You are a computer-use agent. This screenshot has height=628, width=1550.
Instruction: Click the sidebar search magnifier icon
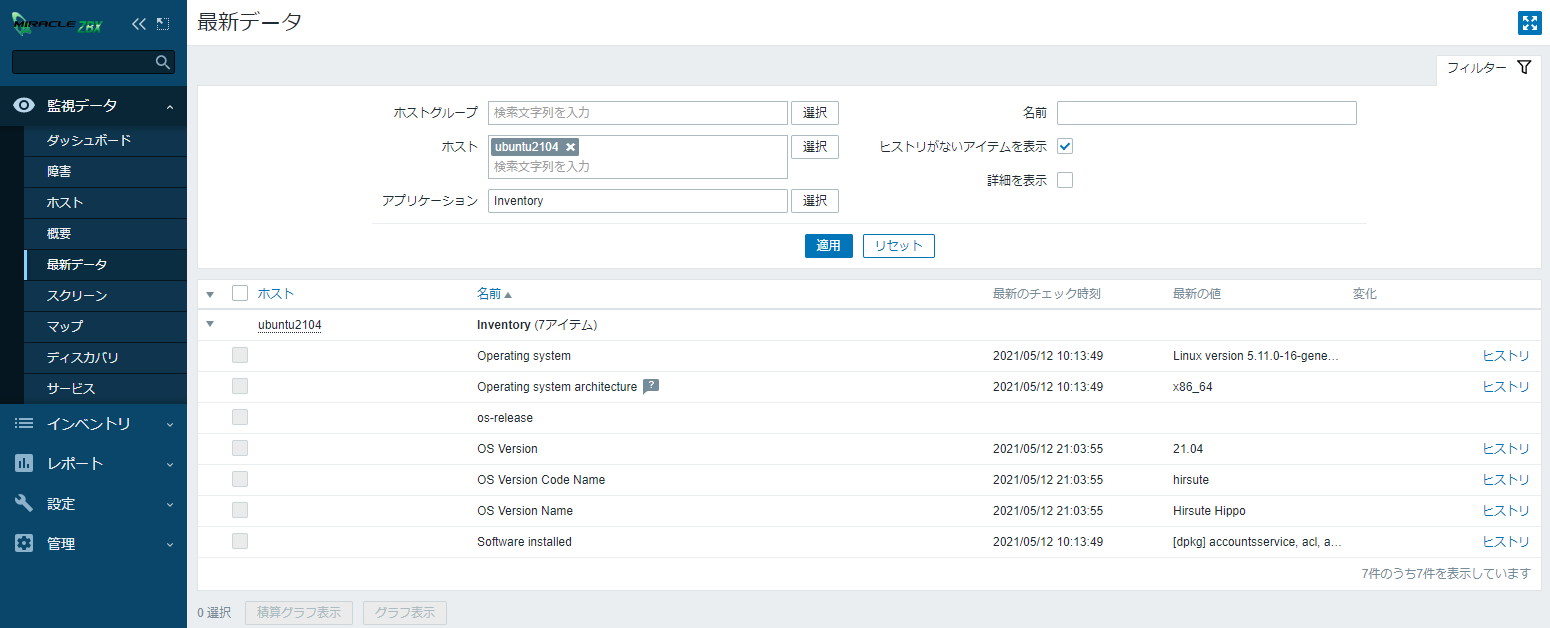click(163, 62)
